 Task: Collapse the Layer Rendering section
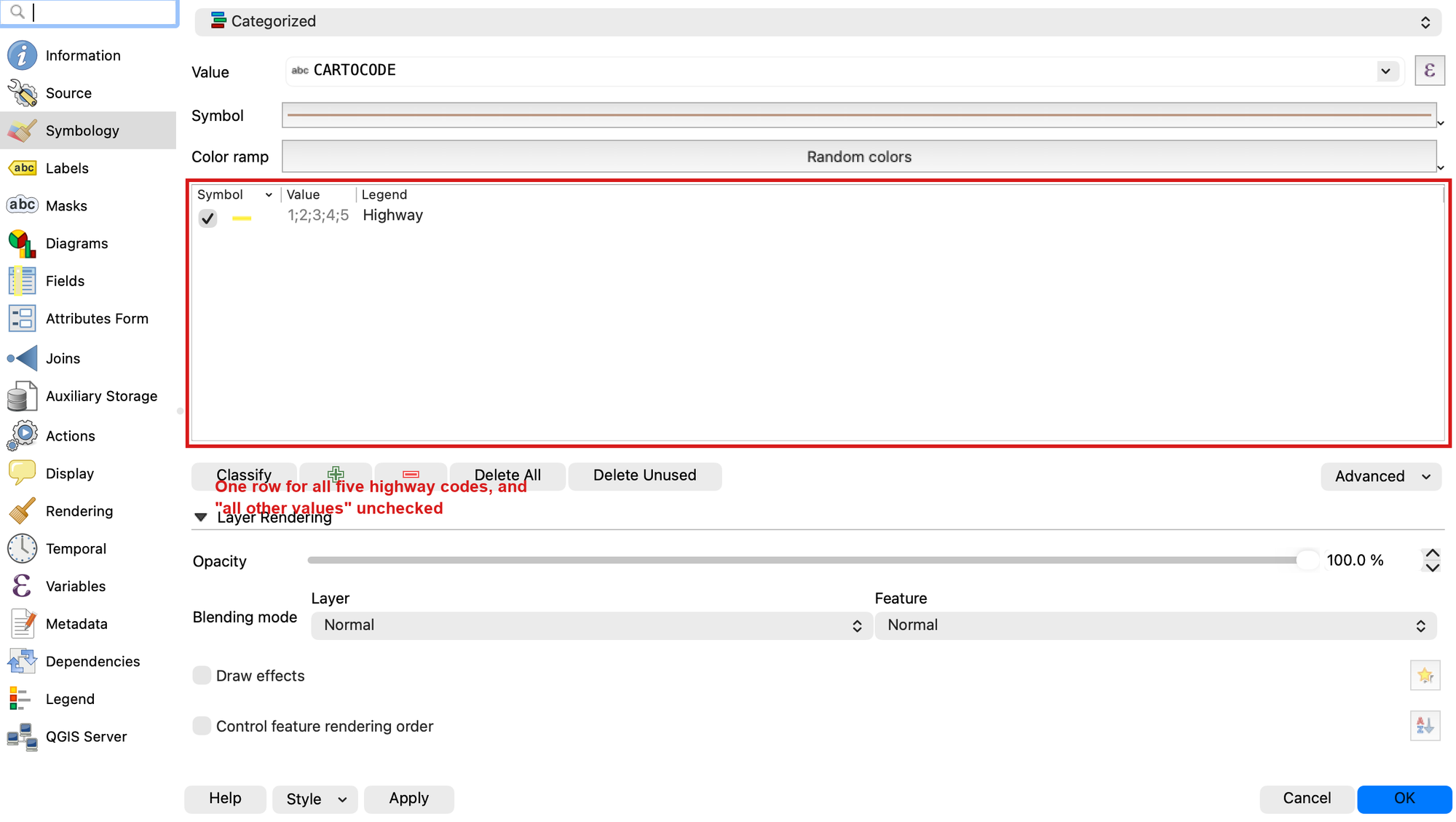(201, 518)
